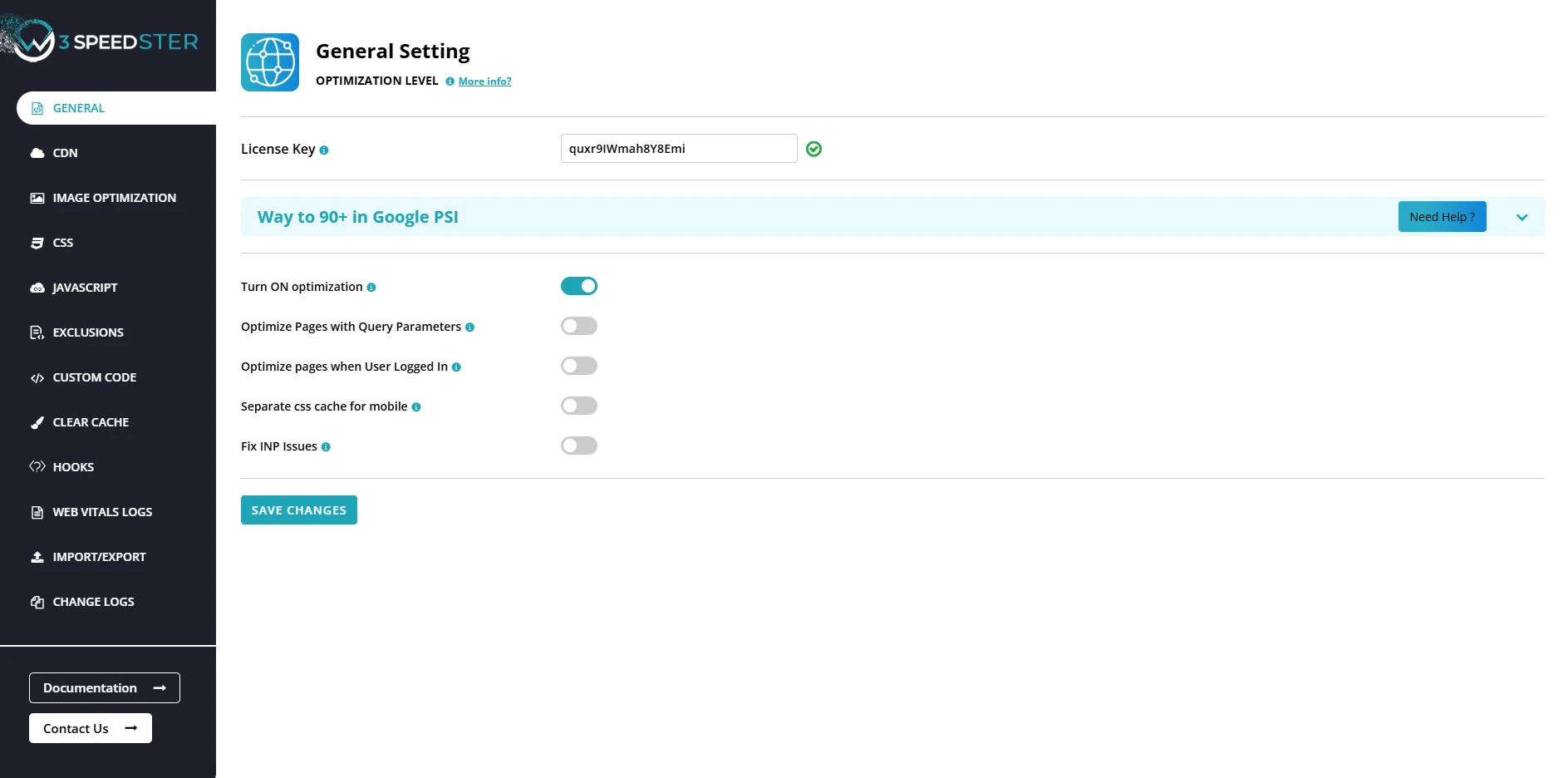Click the Need Help ? button
The width and height of the screenshot is (1568, 778).
point(1442,217)
